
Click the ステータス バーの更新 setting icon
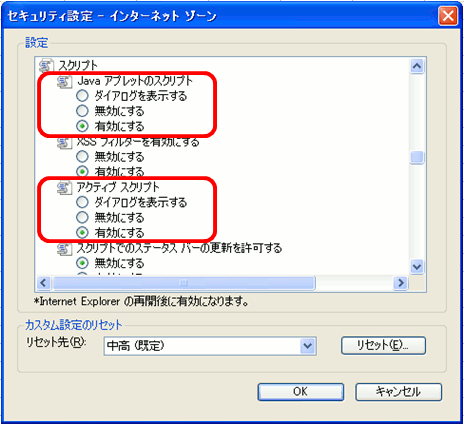tap(64, 249)
